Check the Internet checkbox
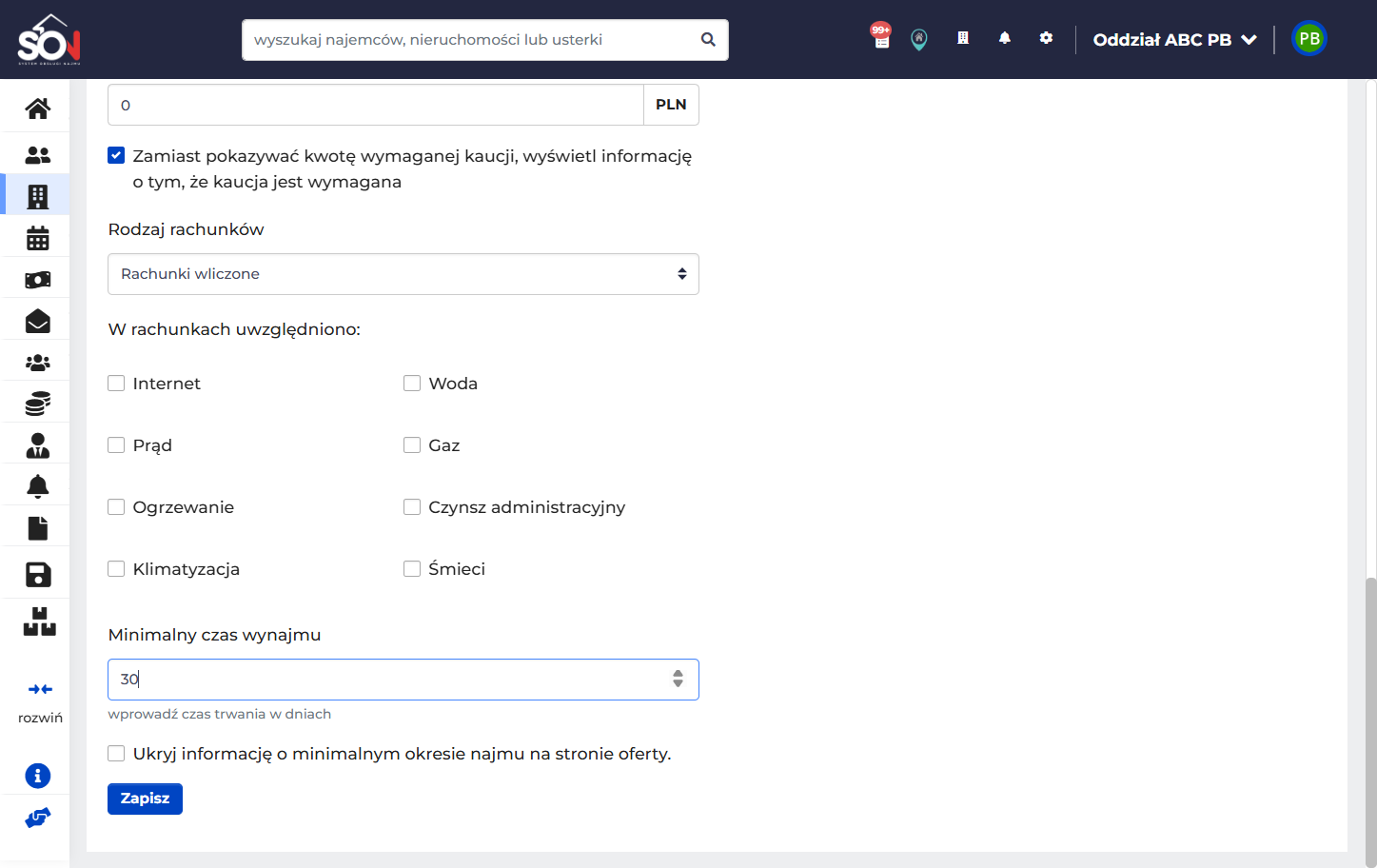The image size is (1377, 868). [x=116, y=384]
